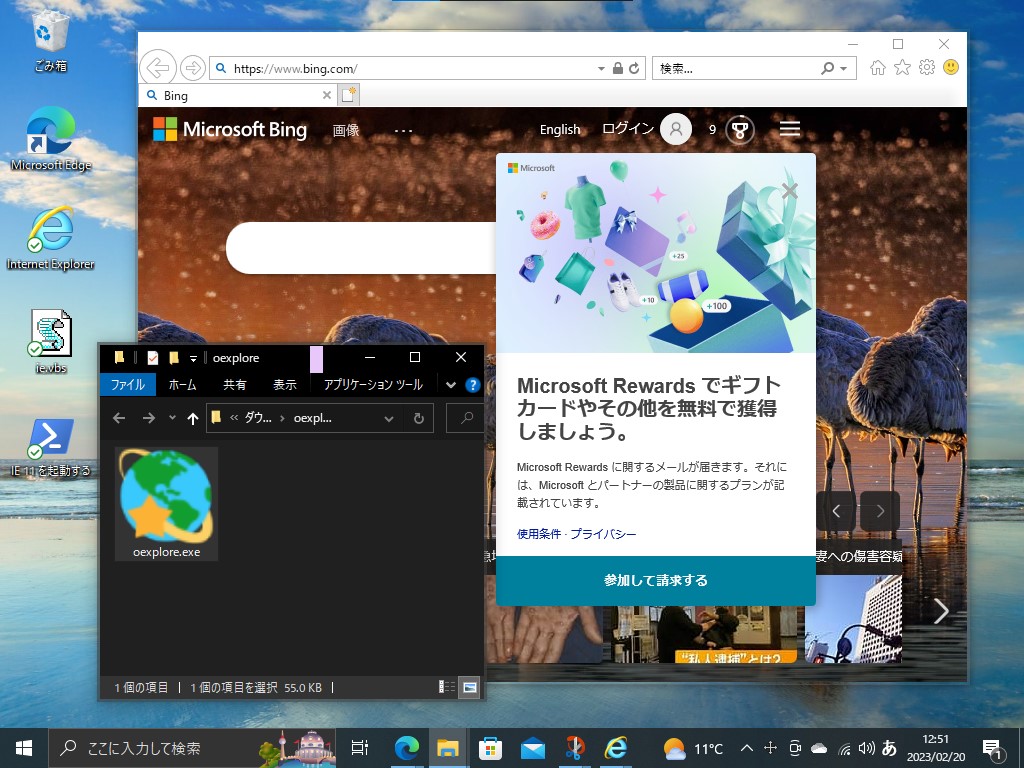
Task: Click the Microsoft Bing home logo
Action: [230, 129]
